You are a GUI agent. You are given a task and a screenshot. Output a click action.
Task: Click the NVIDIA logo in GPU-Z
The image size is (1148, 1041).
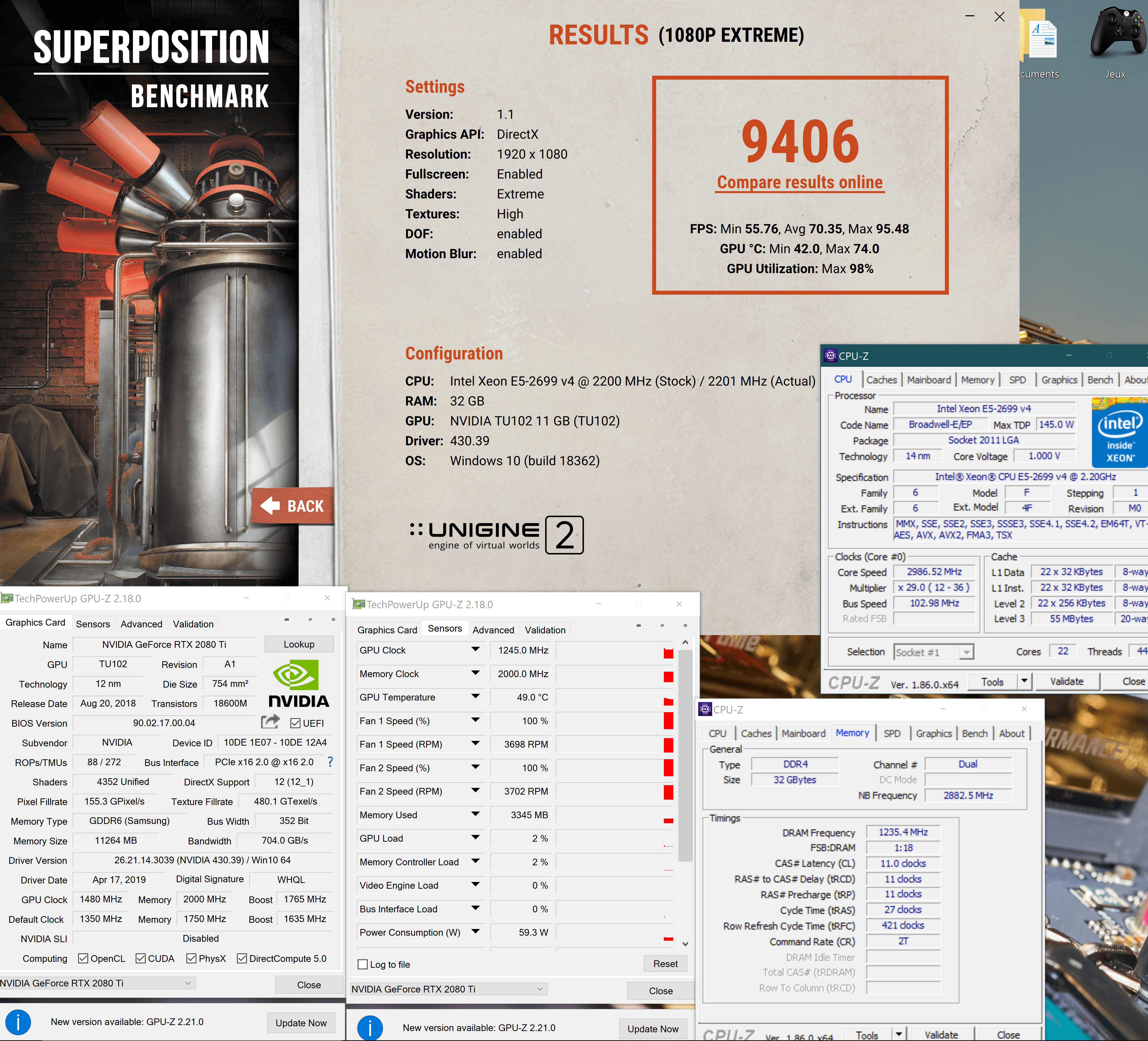(x=298, y=683)
